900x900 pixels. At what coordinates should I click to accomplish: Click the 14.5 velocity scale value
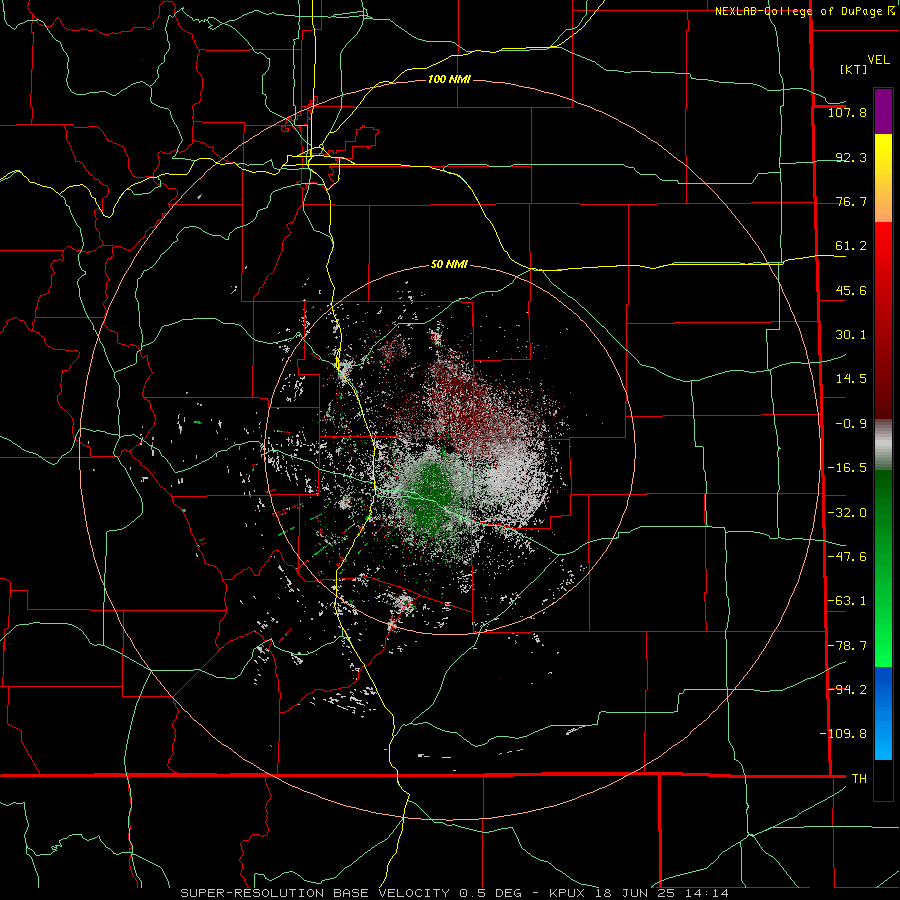point(851,379)
